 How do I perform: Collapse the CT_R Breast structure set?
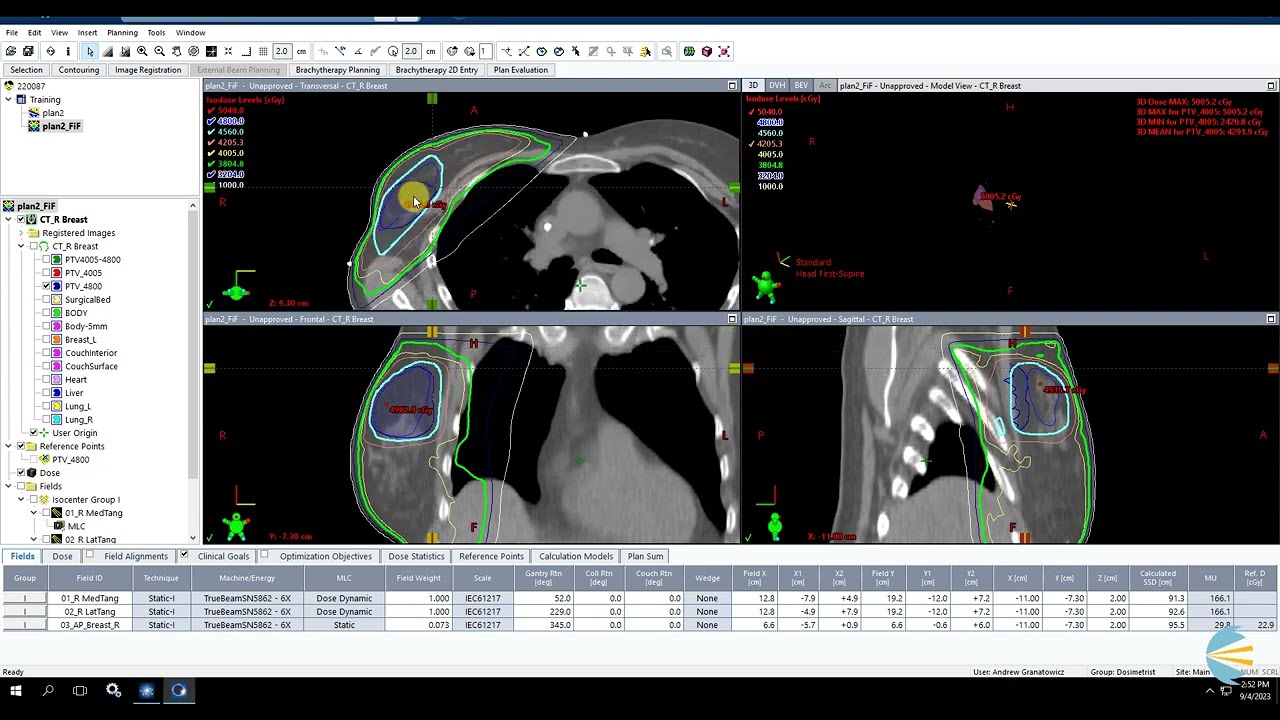click(x=21, y=246)
